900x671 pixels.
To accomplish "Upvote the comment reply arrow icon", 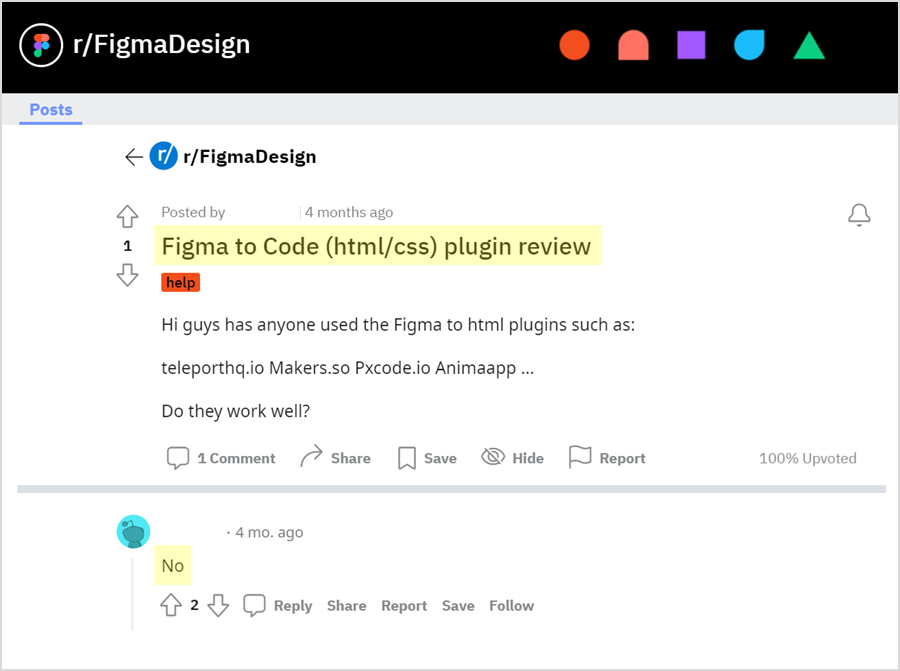I will [x=171, y=605].
